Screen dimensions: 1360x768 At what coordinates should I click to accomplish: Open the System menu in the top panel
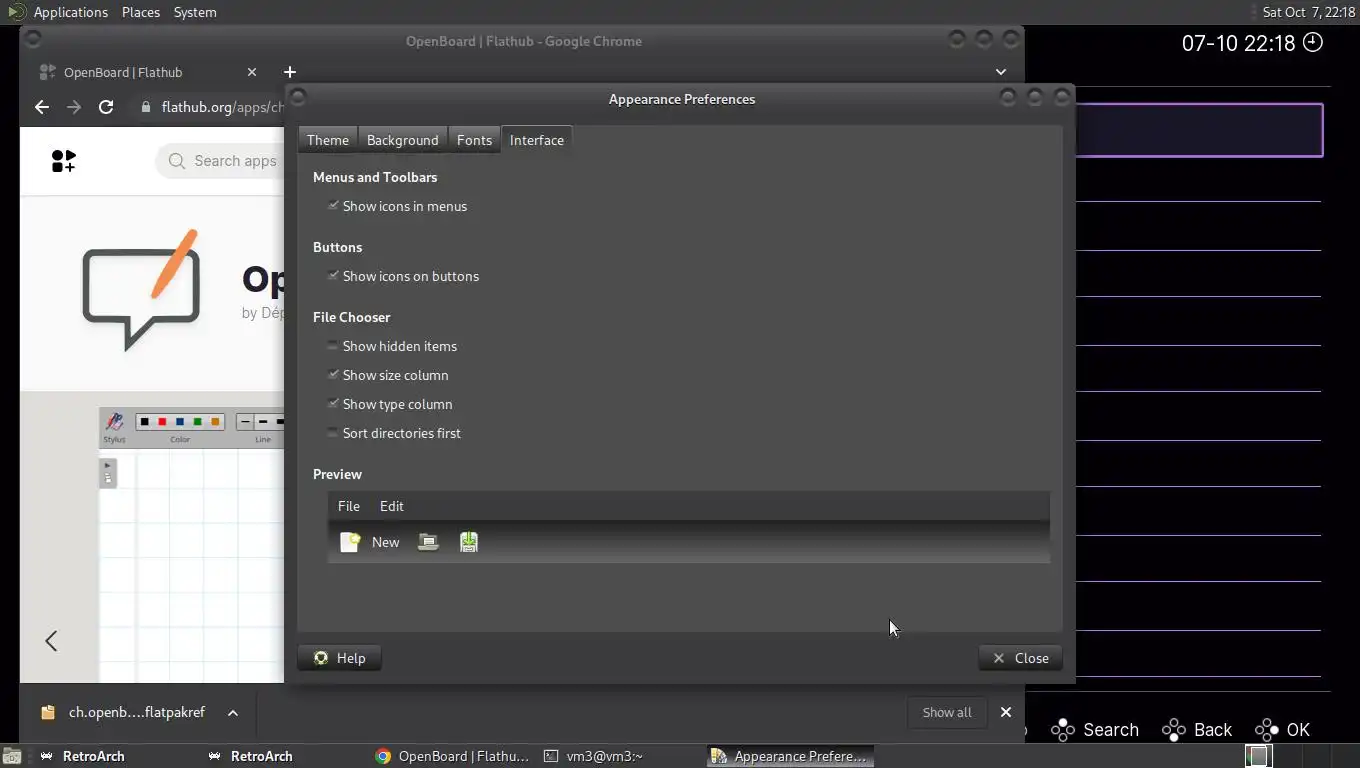195,12
